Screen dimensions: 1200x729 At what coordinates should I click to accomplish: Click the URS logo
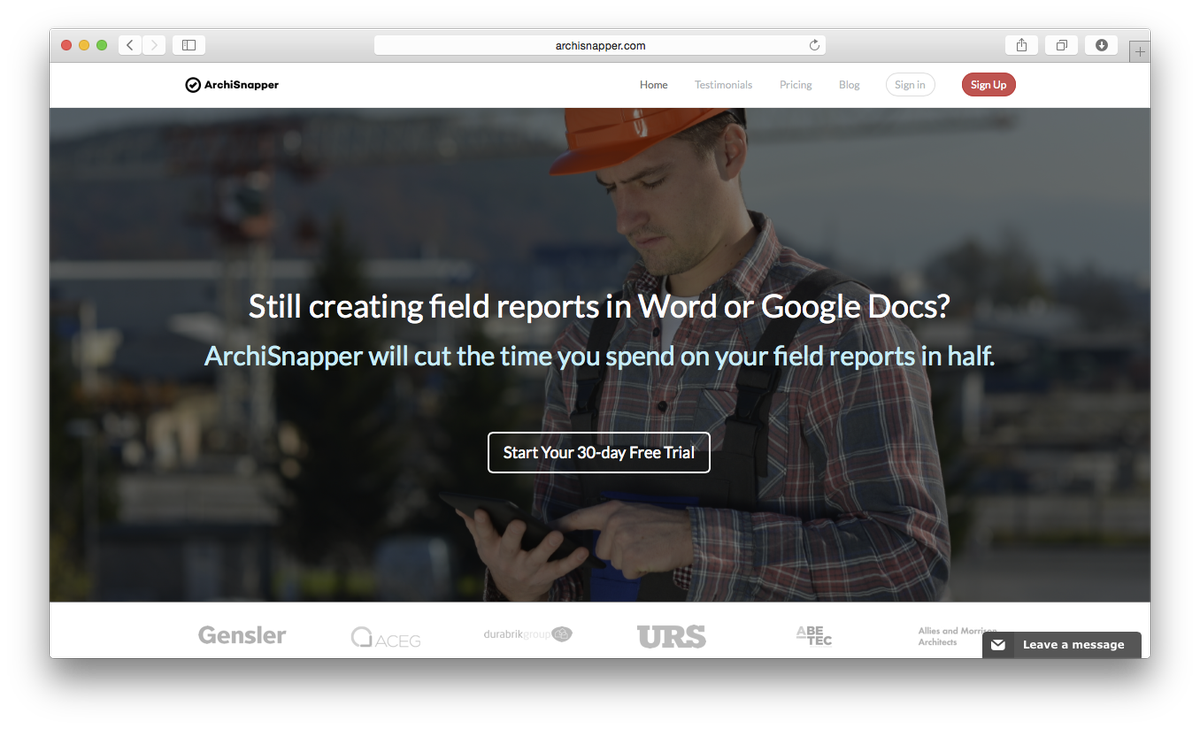click(x=671, y=636)
